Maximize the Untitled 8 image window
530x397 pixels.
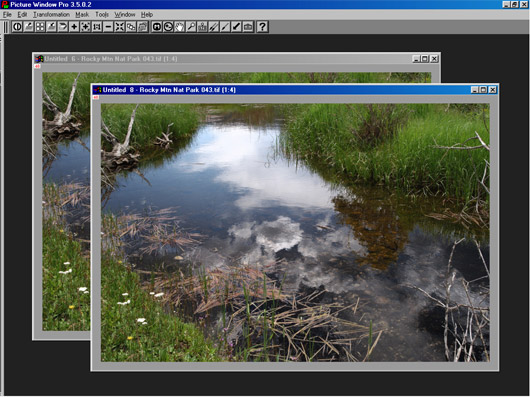[484, 90]
